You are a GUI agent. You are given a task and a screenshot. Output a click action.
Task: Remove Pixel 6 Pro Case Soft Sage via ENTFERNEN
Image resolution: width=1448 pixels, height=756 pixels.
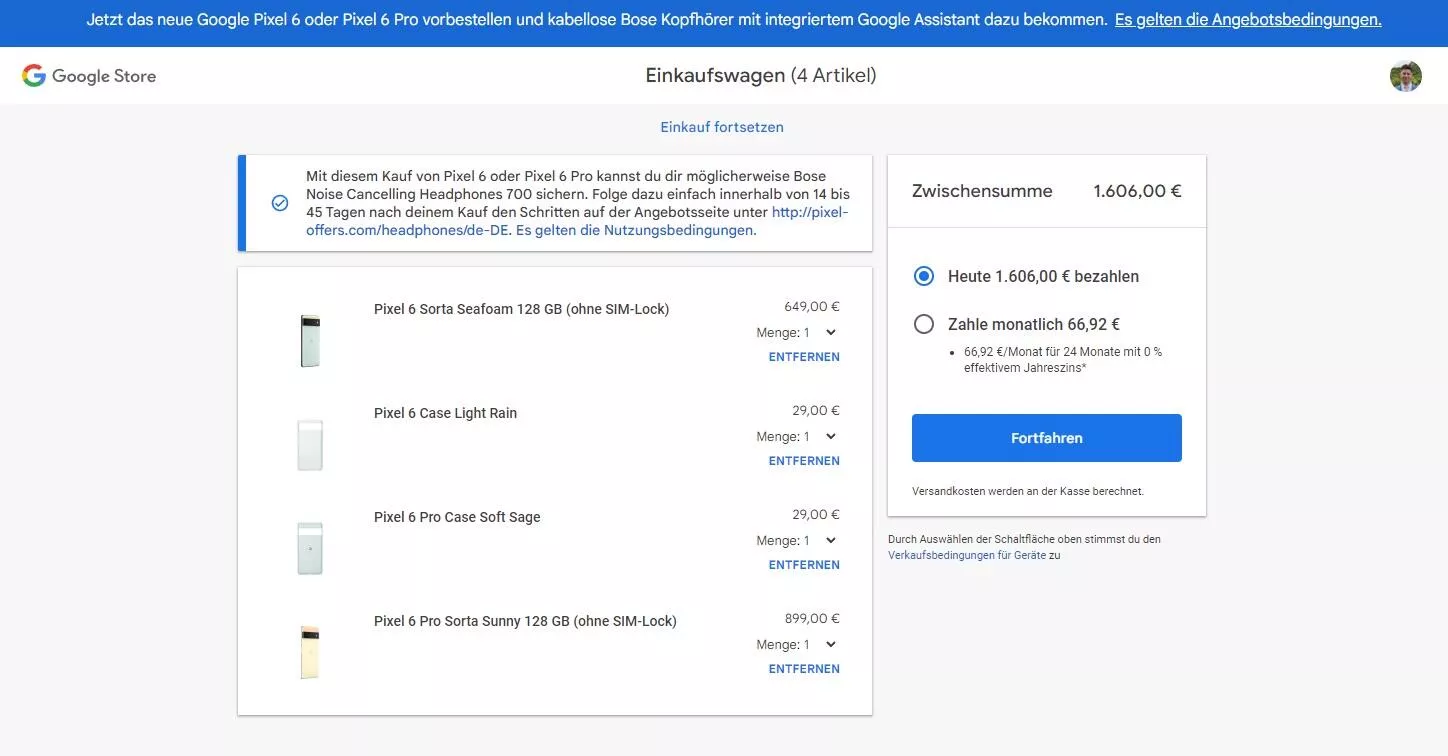(x=804, y=565)
